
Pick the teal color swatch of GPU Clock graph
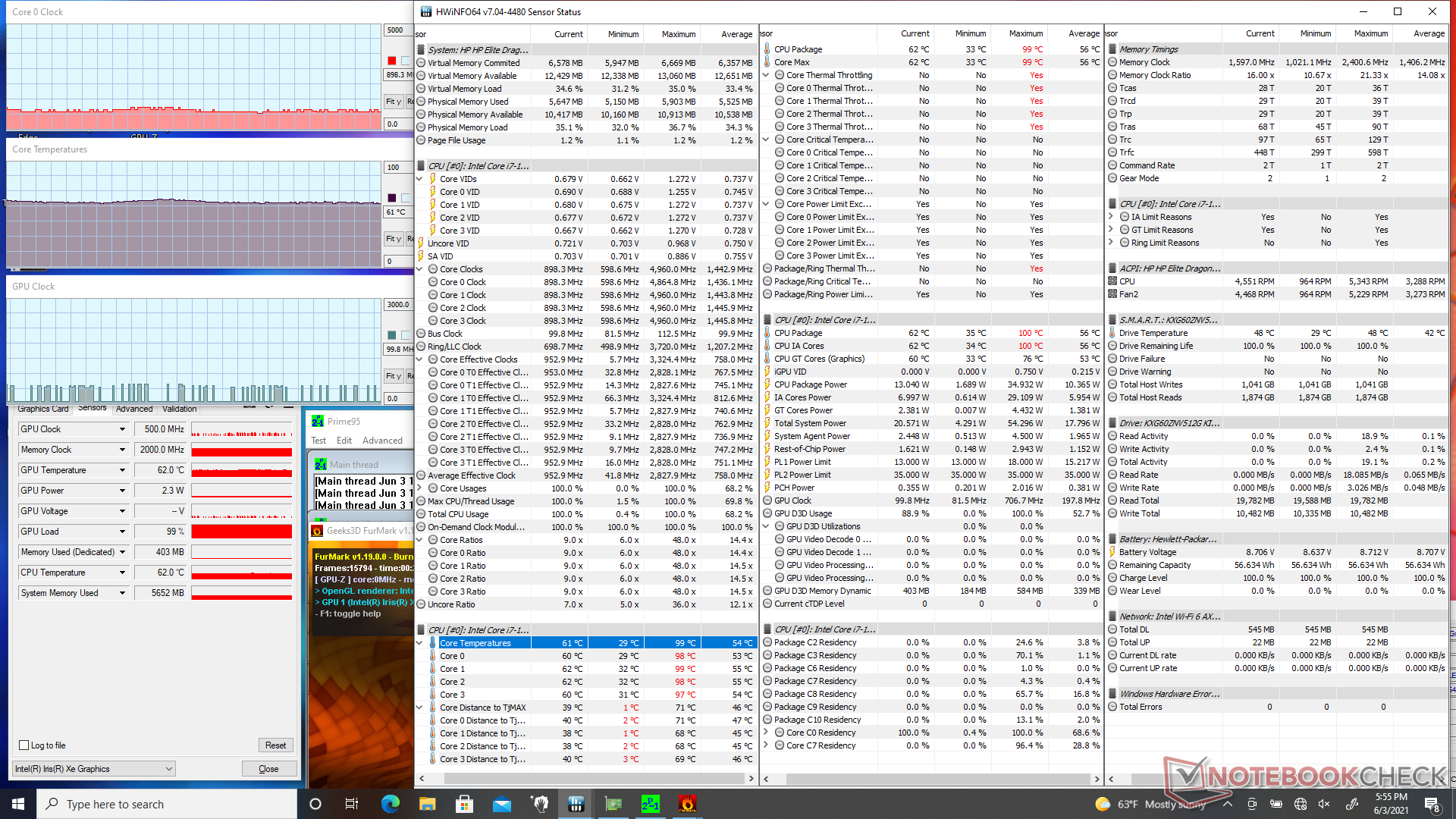391,335
